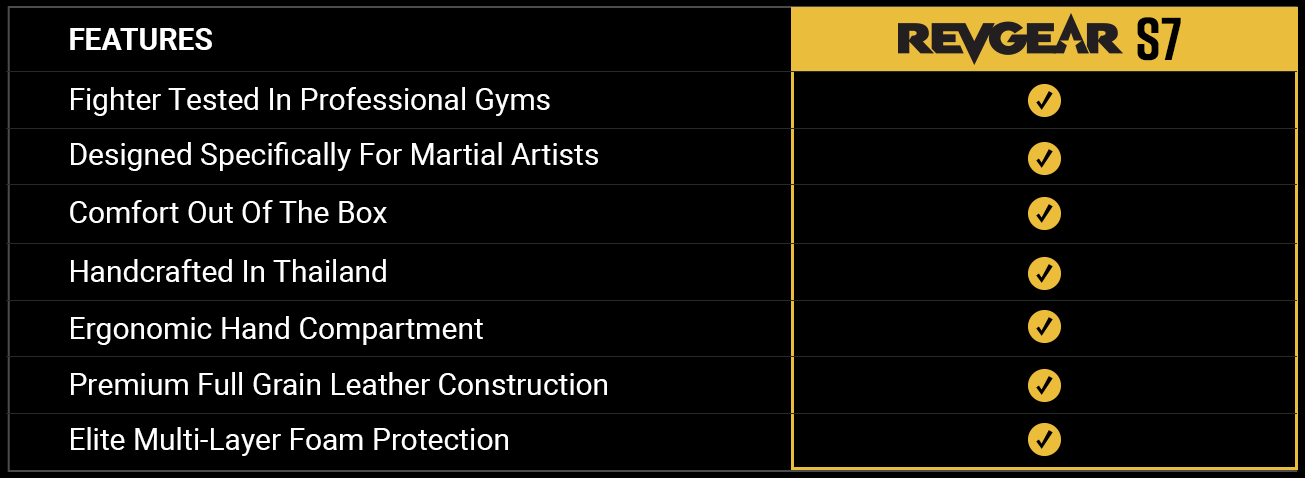Click checkmark for Elite Multi-Layer Foam Protection
1305x478 pixels.
point(1044,440)
